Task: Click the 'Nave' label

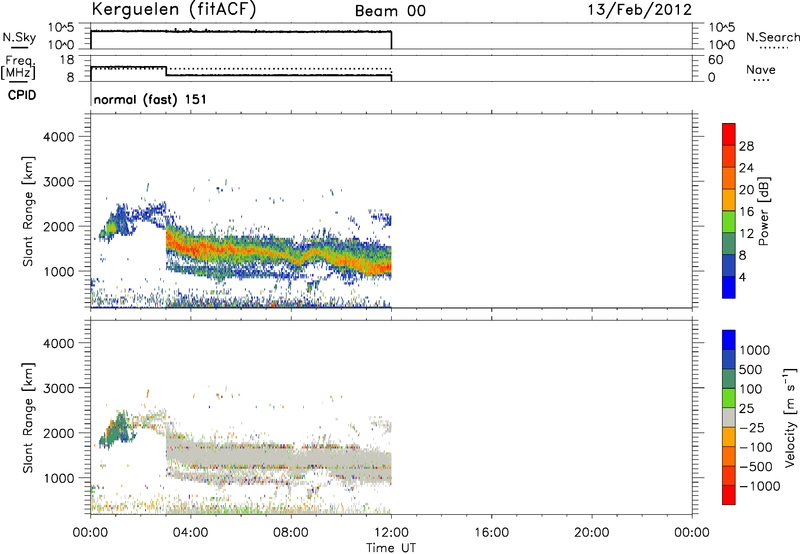Action: (x=761, y=70)
